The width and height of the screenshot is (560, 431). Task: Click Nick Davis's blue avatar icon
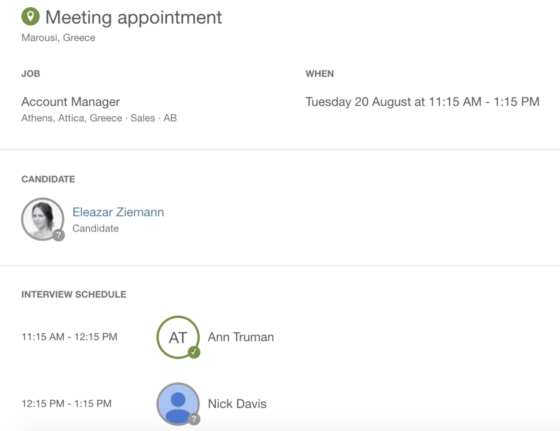coord(178,404)
